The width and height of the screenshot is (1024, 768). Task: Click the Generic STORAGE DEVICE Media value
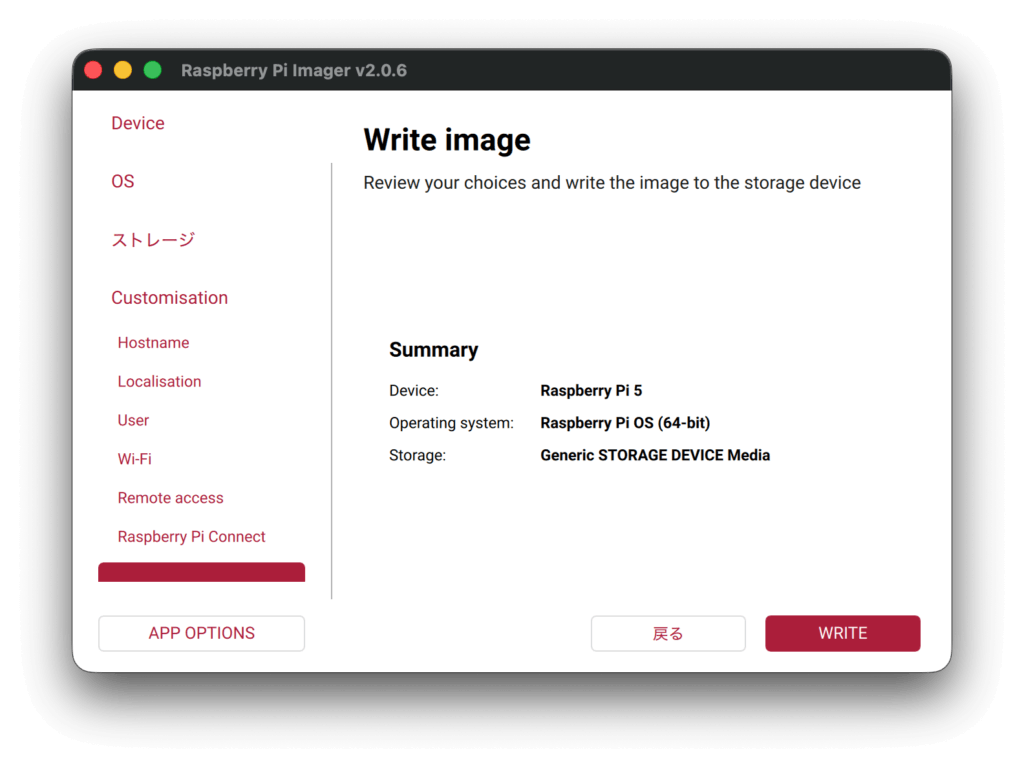(655, 455)
